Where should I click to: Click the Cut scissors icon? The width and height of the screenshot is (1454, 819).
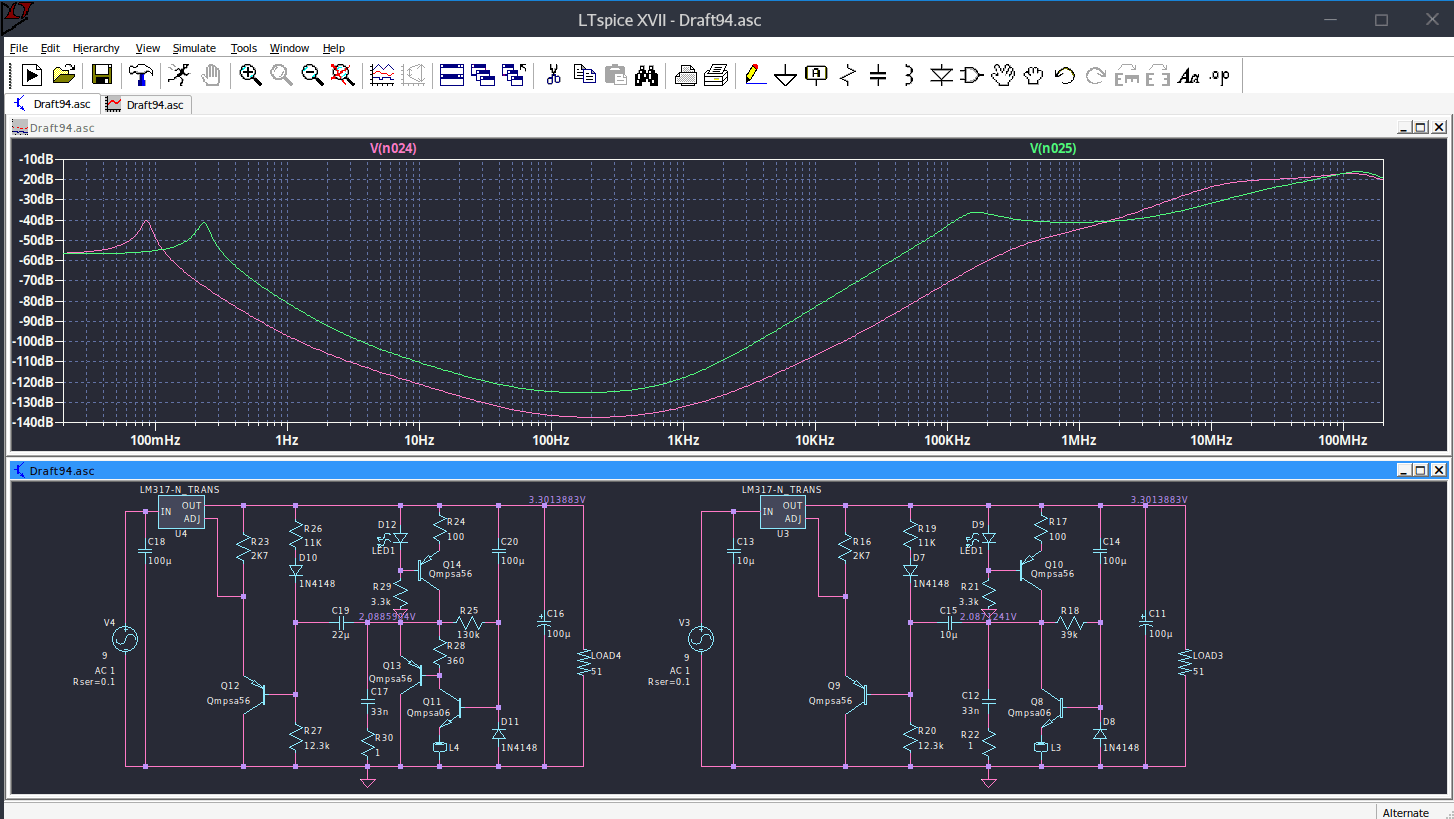coord(553,75)
